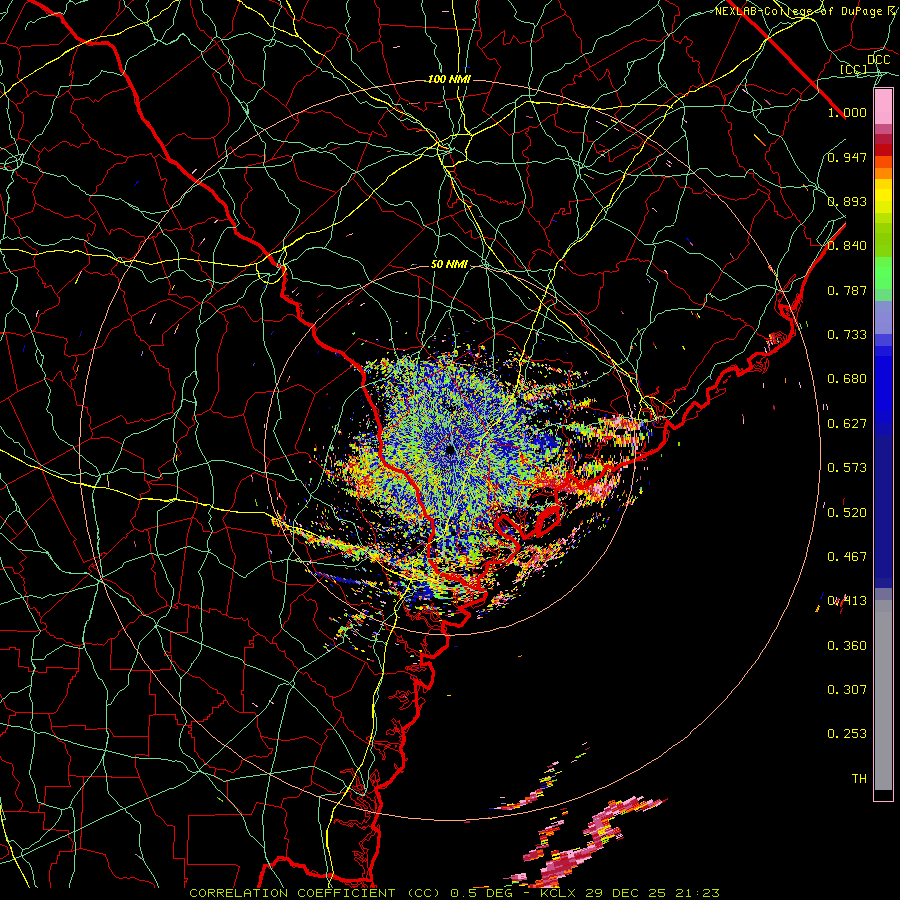Pick the bright green segment of the color bar
900x900 pixels.
click(x=883, y=273)
